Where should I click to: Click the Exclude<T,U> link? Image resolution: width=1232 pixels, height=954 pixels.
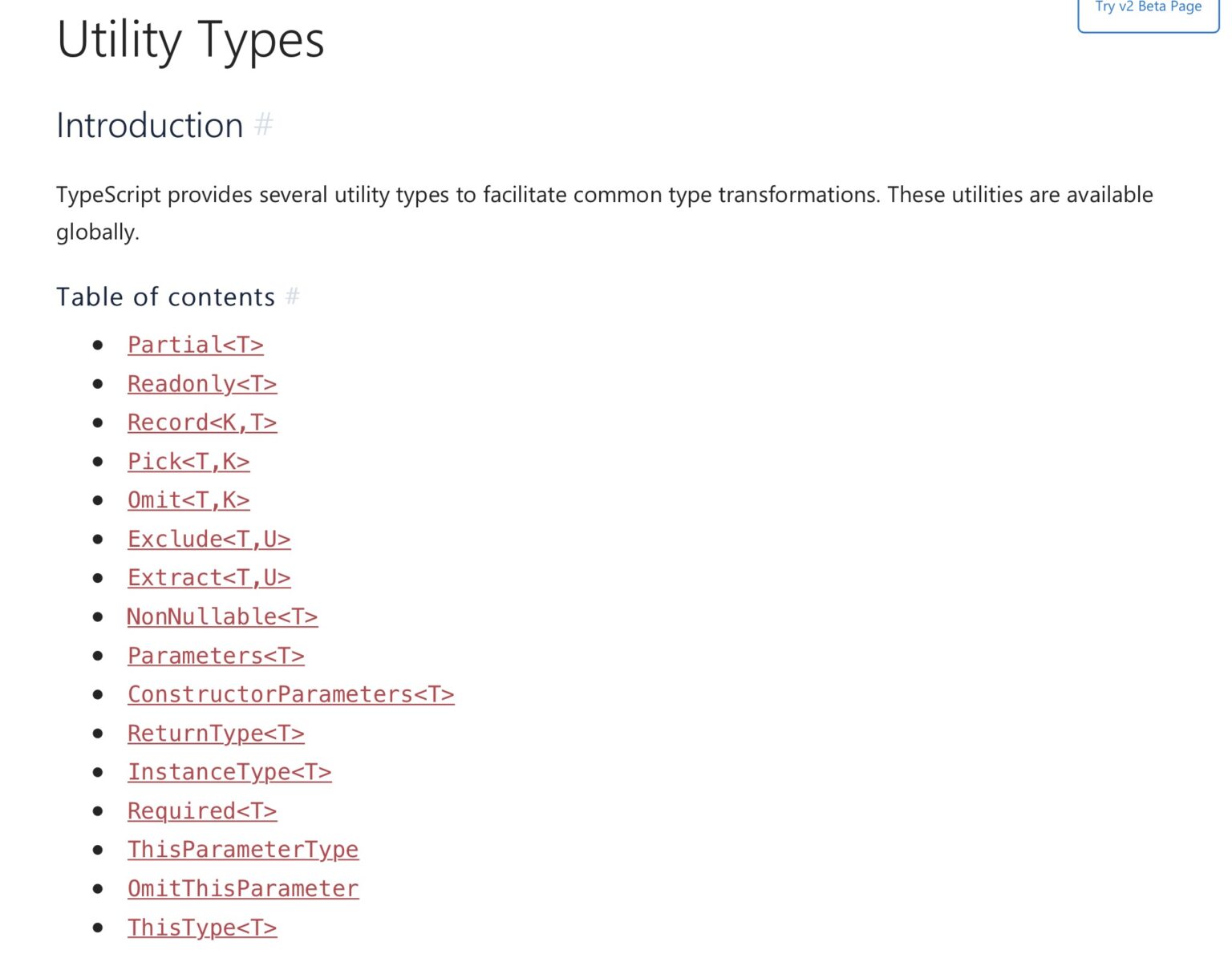tap(209, 539)
